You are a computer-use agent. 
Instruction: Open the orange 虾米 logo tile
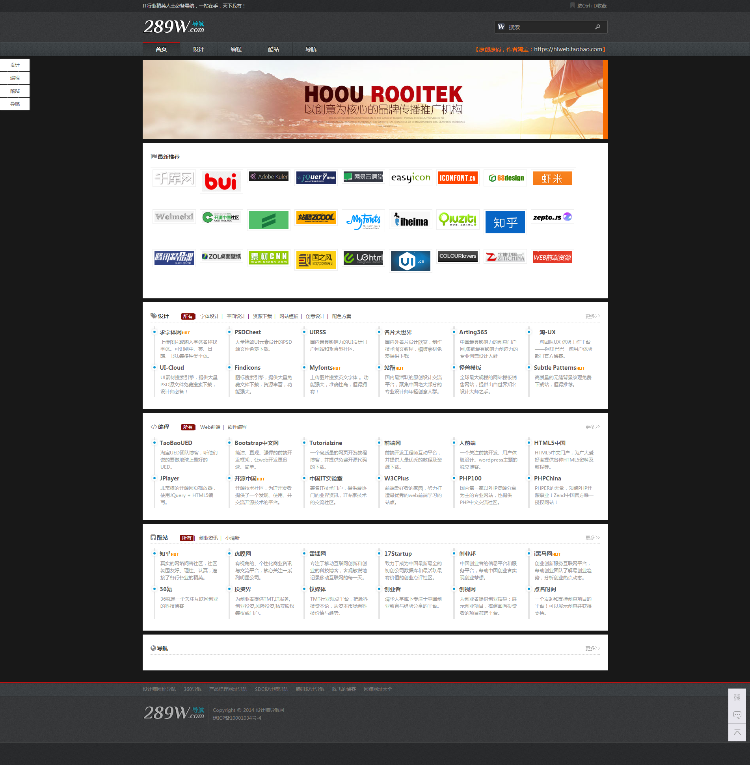click(x=552, y=178)
